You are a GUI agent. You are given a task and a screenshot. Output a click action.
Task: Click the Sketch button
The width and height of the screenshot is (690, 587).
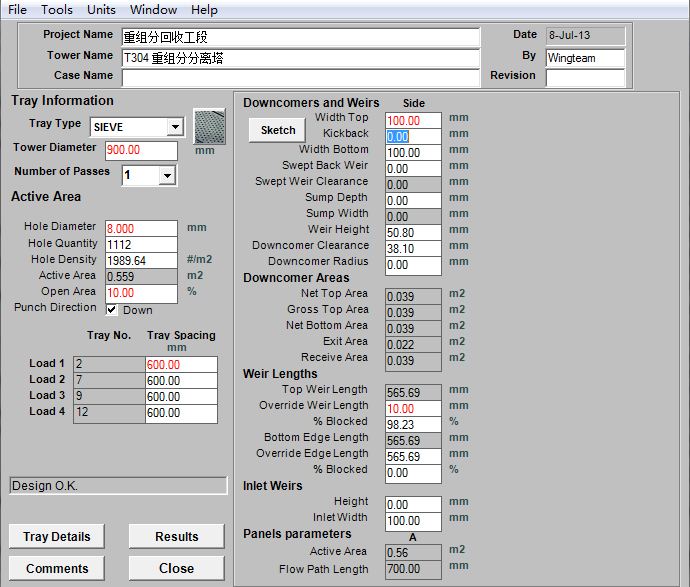[x=277, y=130]
